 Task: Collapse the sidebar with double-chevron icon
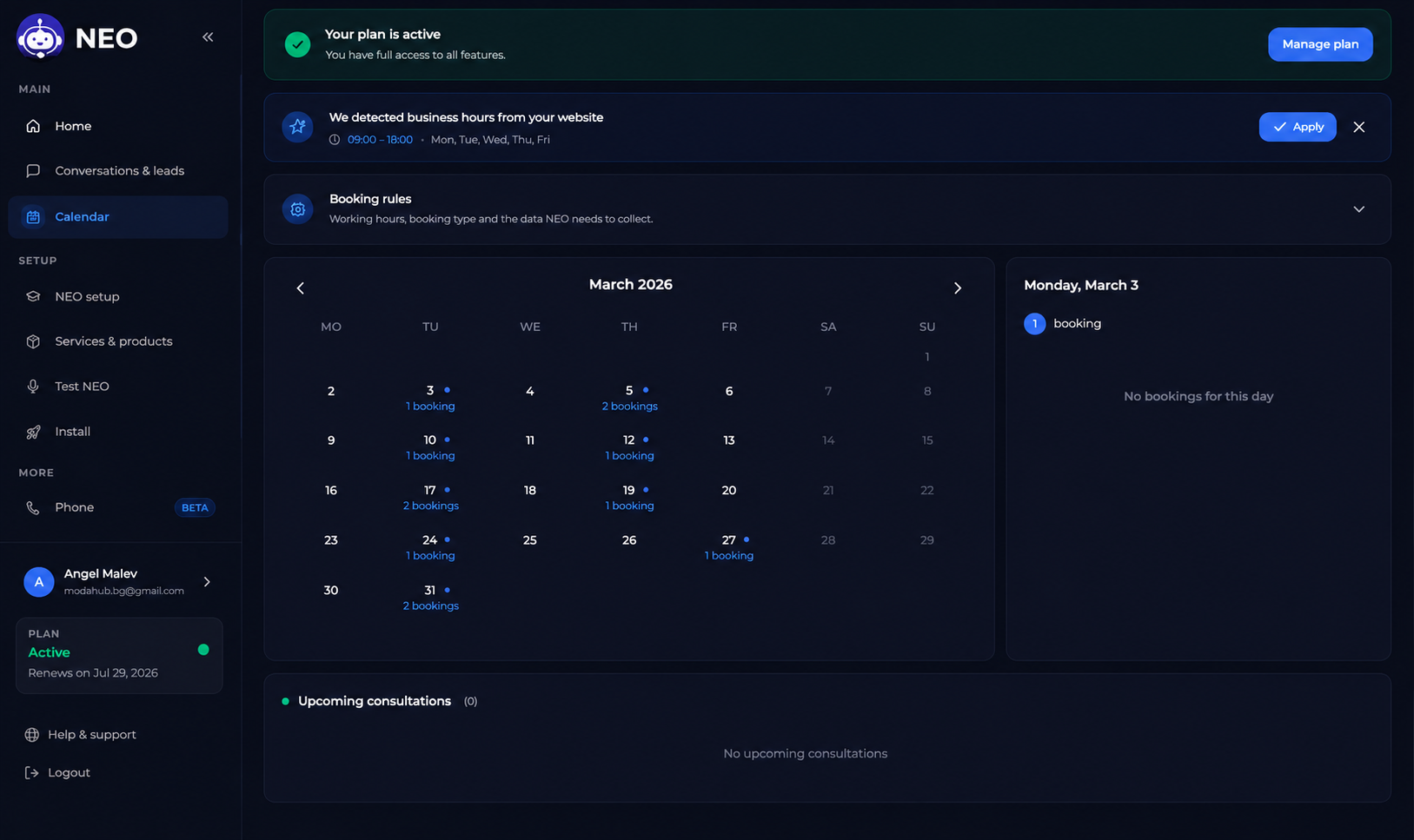click(x=208, y=36)
